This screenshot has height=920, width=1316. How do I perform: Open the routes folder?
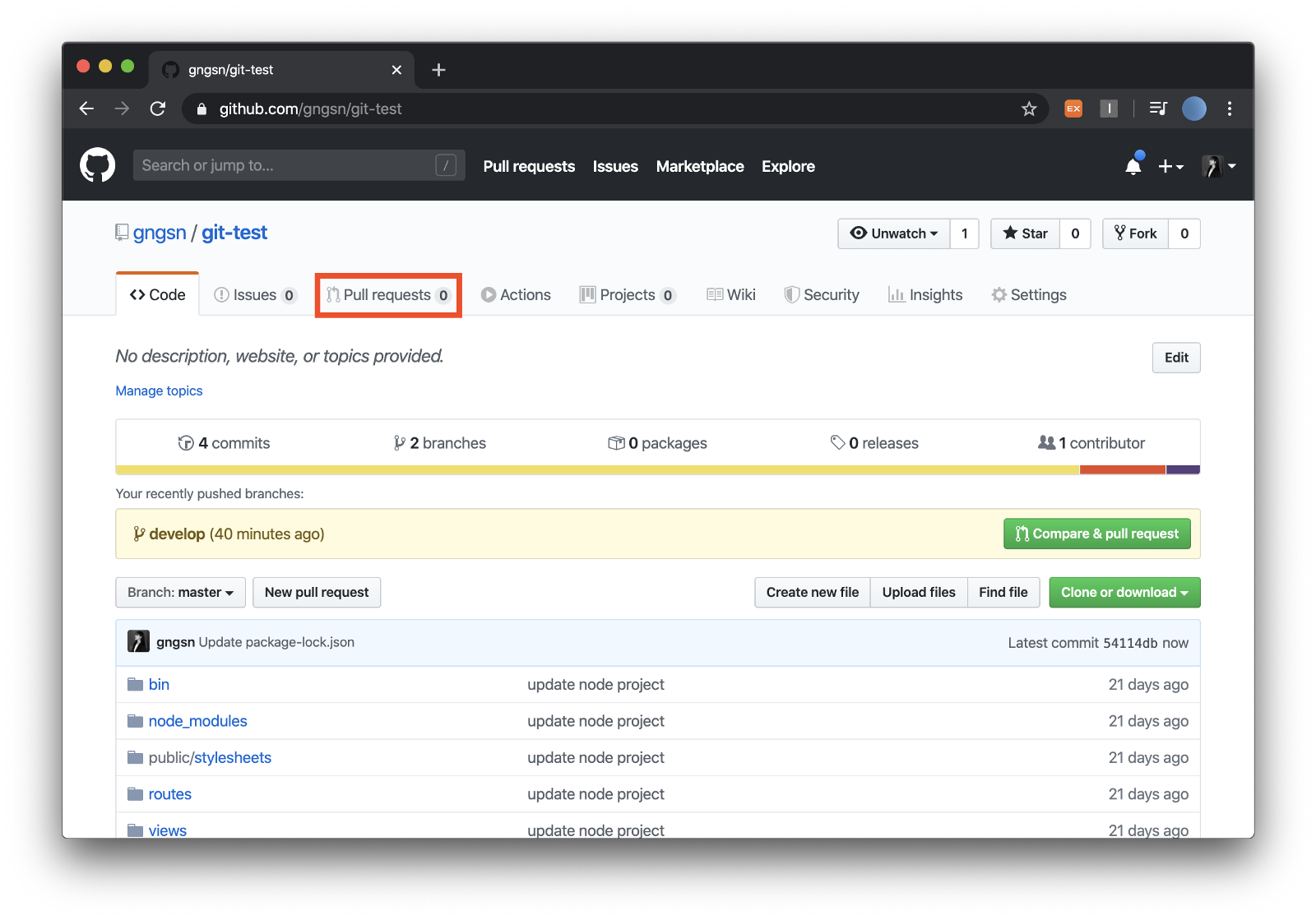[170, 794]
